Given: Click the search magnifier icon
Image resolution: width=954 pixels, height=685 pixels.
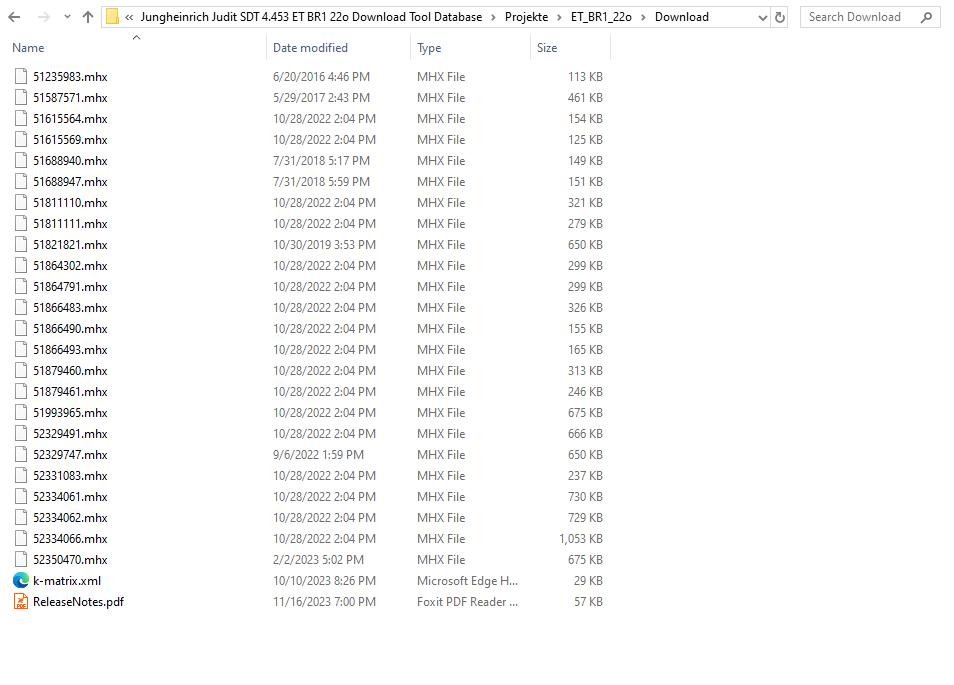Looking at the screenshot, I should (x=926, y=18).
